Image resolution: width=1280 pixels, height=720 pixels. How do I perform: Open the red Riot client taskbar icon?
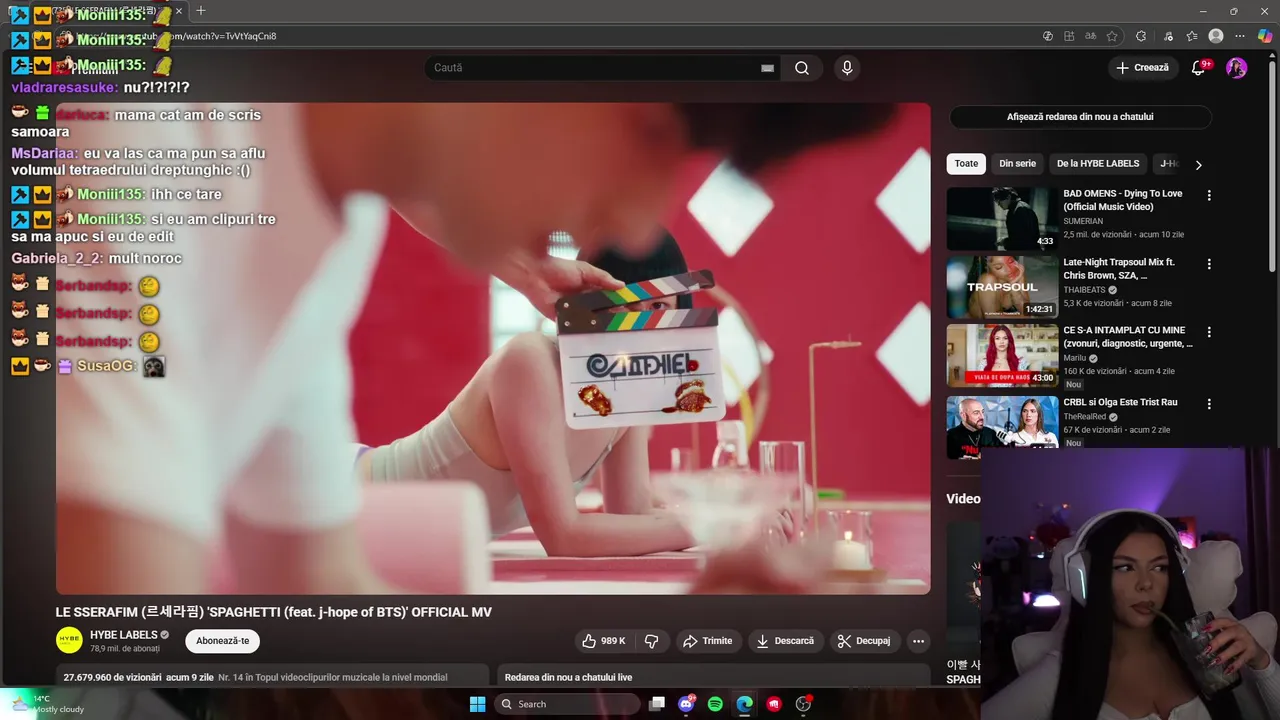[774, 704]
